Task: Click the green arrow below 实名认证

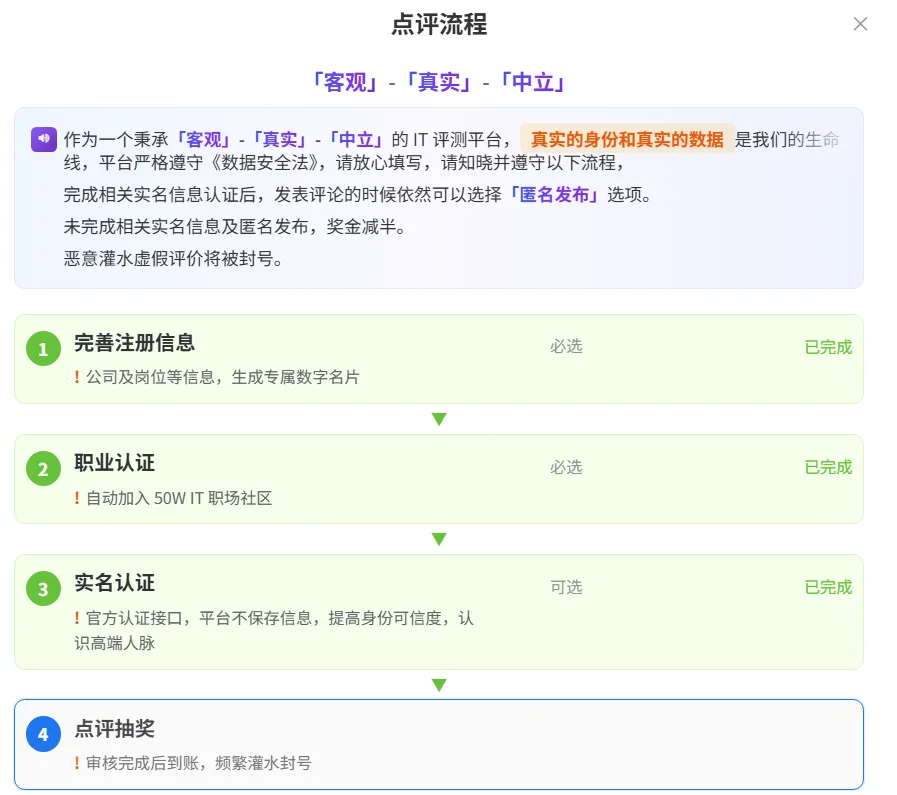Action: coord(439,685)
